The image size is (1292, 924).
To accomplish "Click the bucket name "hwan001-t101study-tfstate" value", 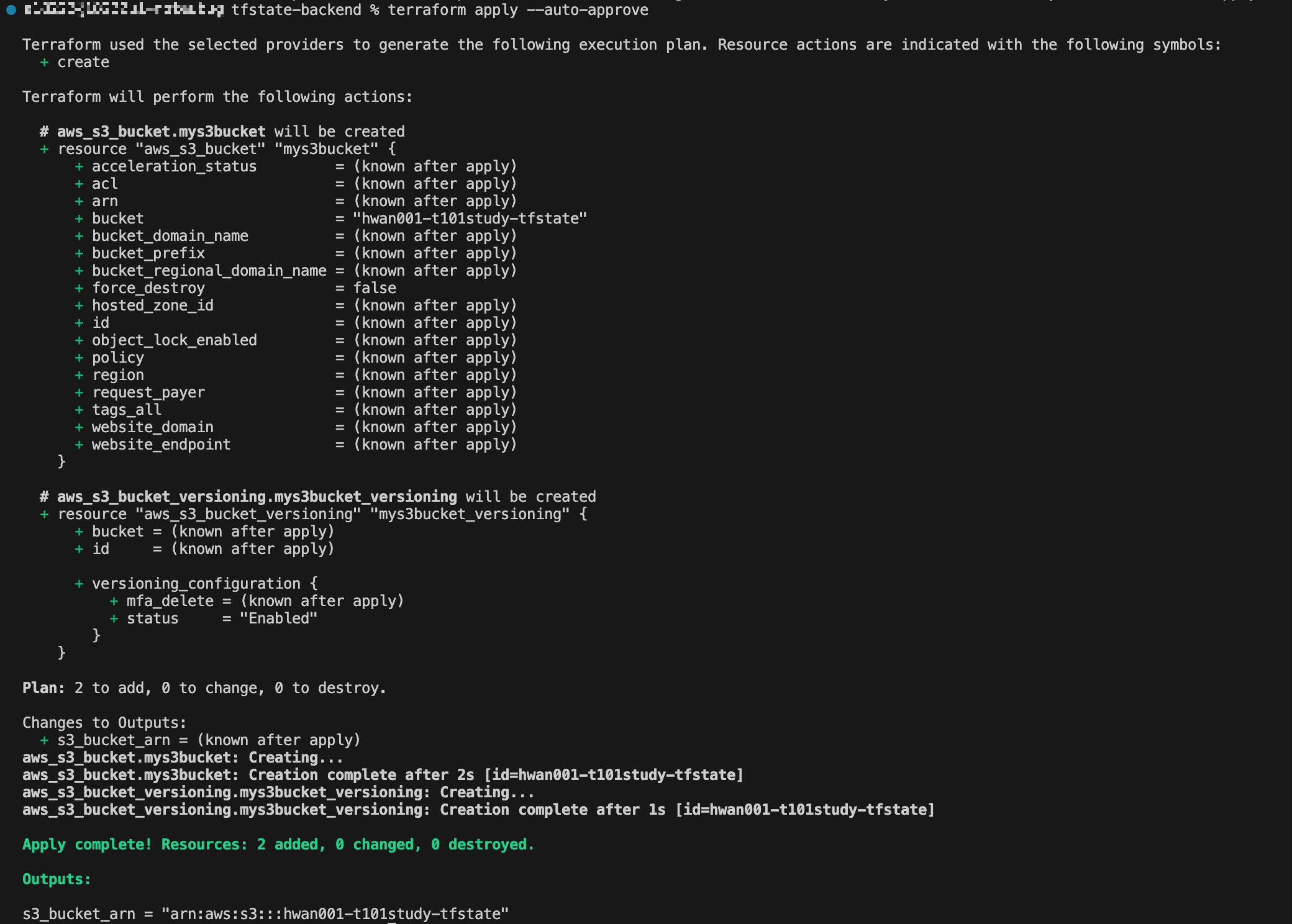I will pos(470,219).
